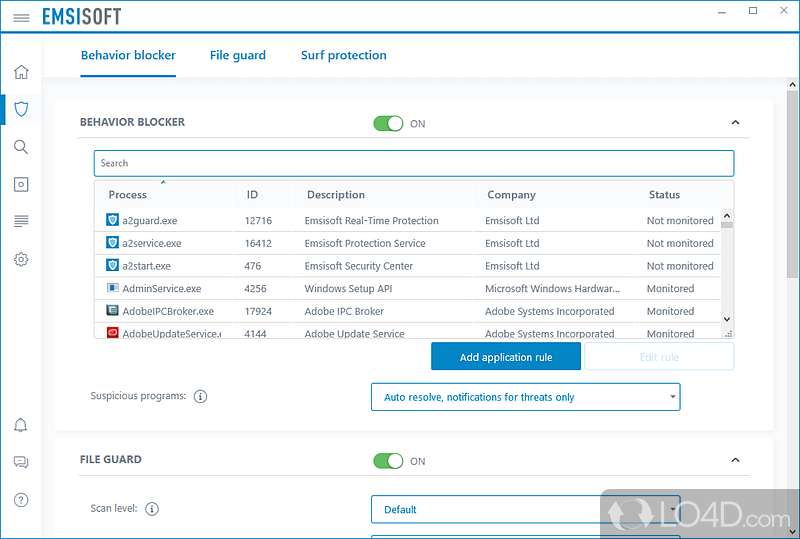Click the process Search field
Screen dimensions: 800x539
click(413, 163)
